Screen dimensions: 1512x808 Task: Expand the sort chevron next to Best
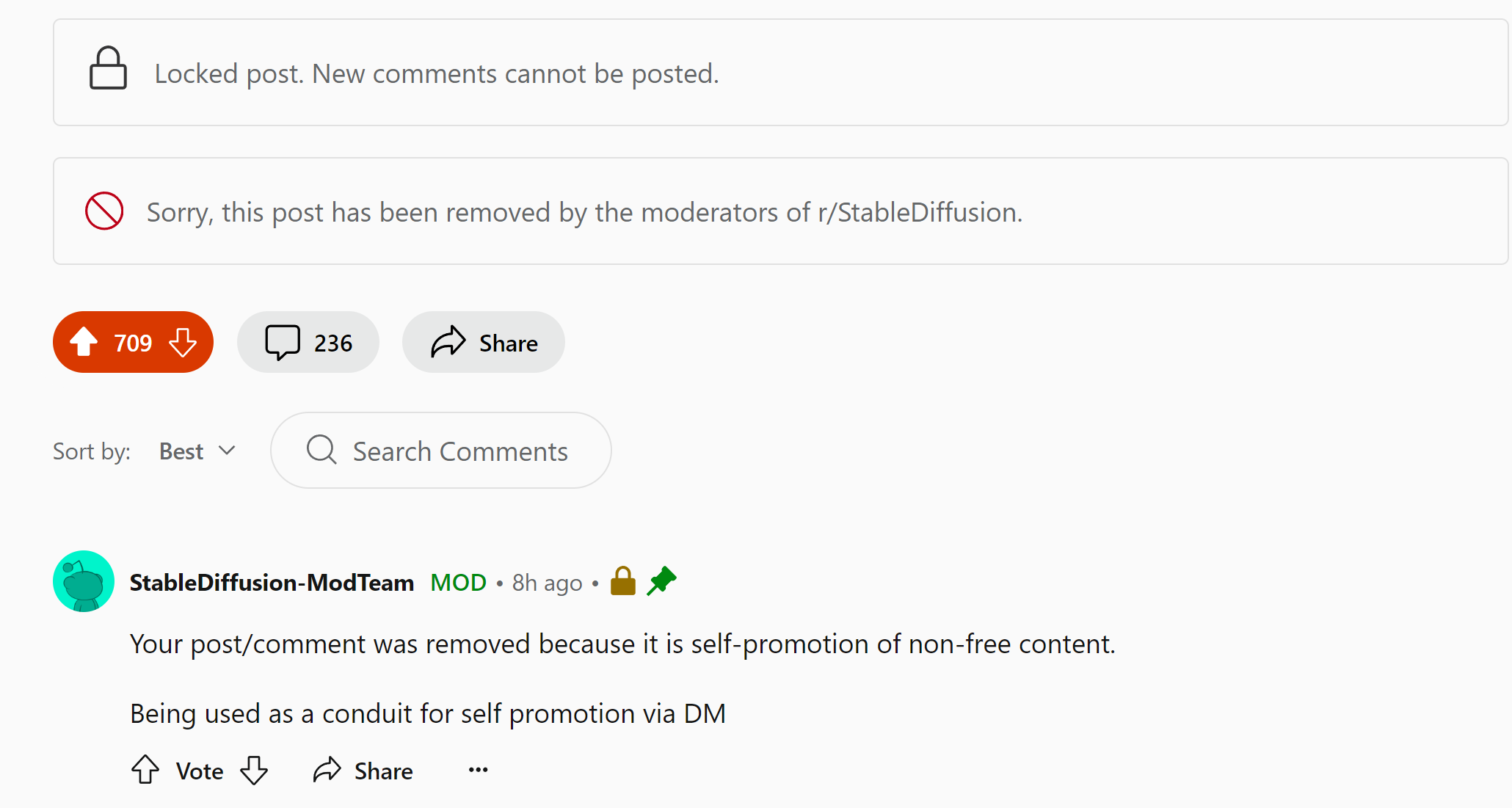[x=228, y=451]
